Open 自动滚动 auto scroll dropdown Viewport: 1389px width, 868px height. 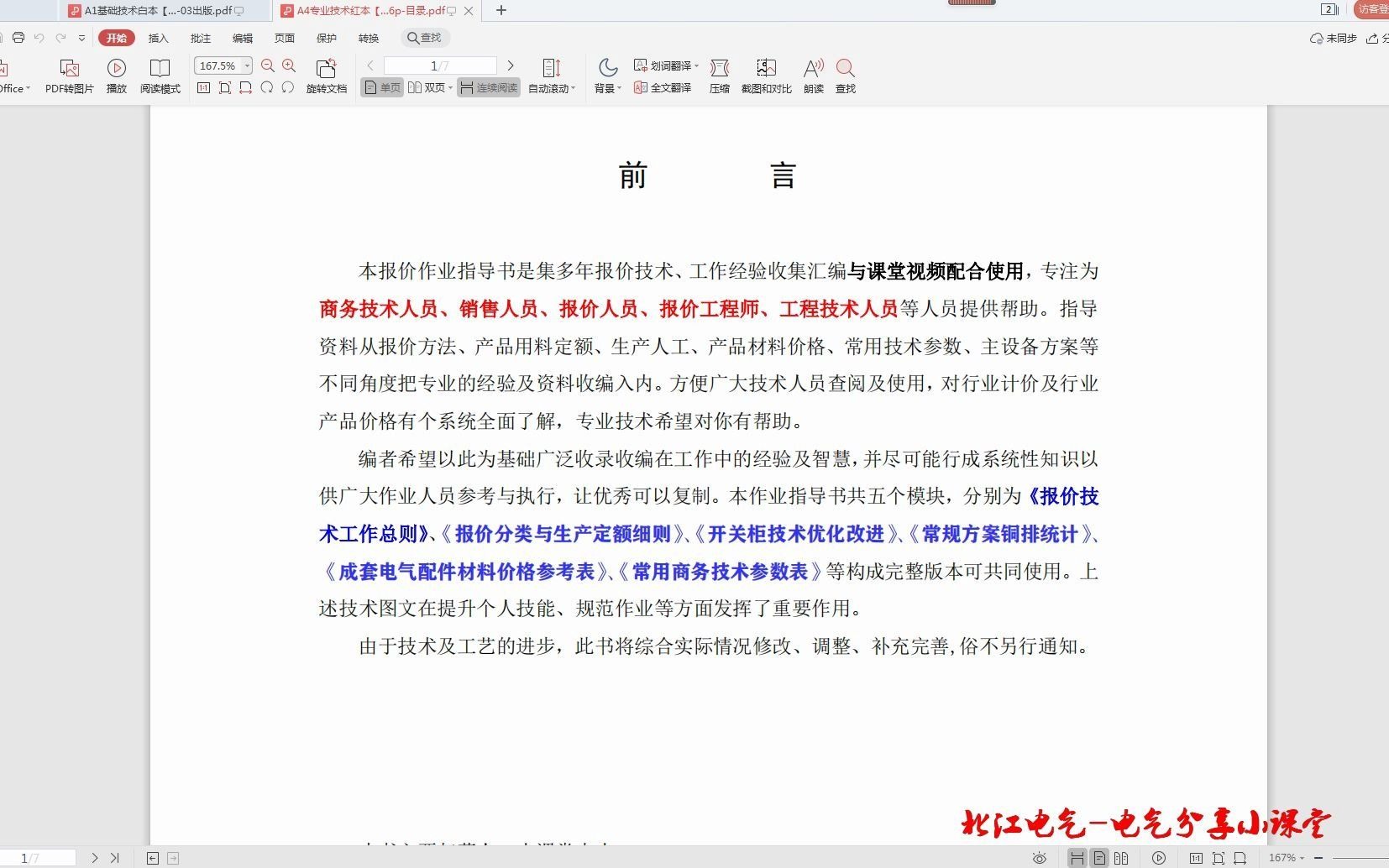click(552, 76)
